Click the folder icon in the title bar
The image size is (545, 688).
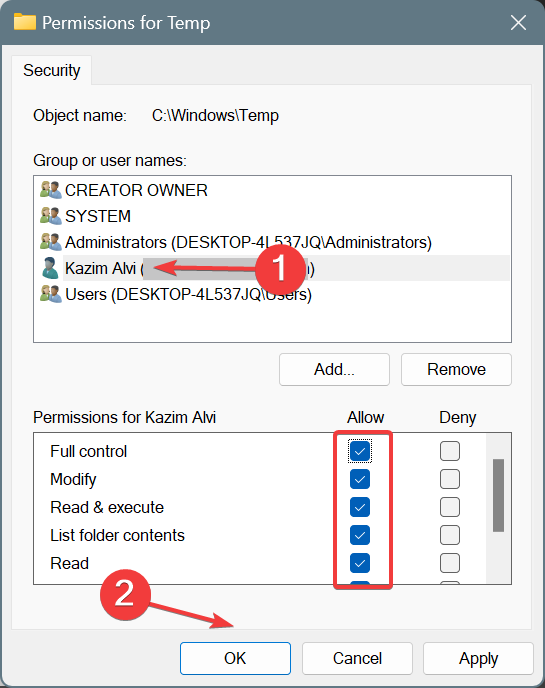25,22
